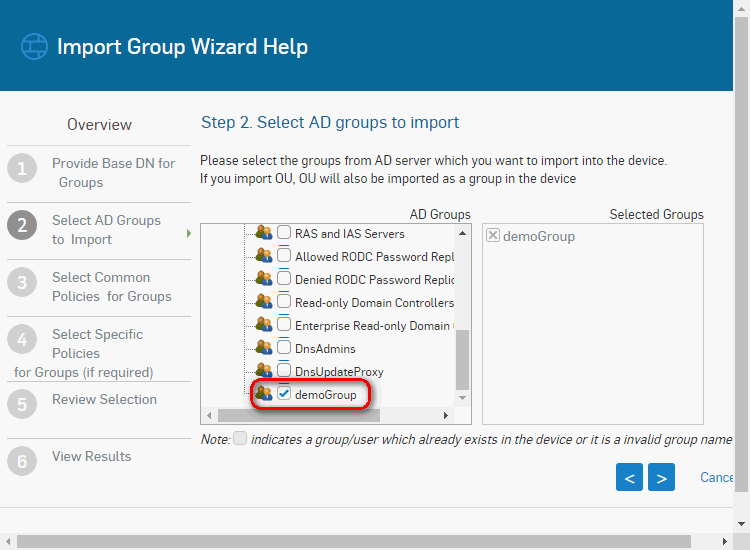Image resolution: width=750 pixels, height=550 pixels.
Task: Click the globe logo icon in header
Action: point(34,47)
